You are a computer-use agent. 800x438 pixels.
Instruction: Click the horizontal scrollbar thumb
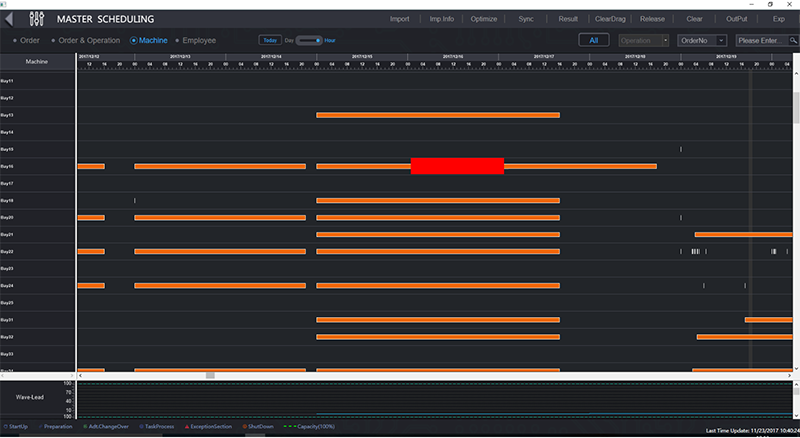[x=210, y=376]
